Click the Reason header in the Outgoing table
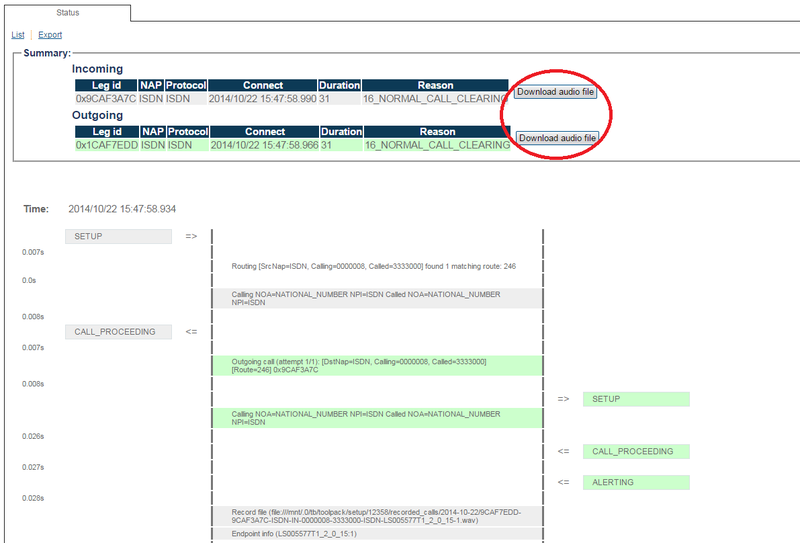This screenshot has width=800, height=543. pos(437,132)
